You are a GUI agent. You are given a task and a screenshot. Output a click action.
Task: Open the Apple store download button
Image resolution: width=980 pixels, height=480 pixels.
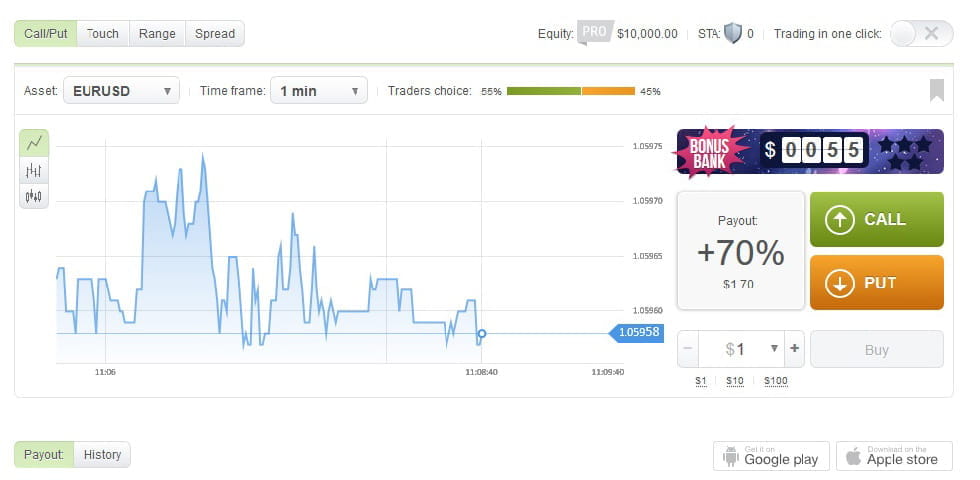point(894,456)
